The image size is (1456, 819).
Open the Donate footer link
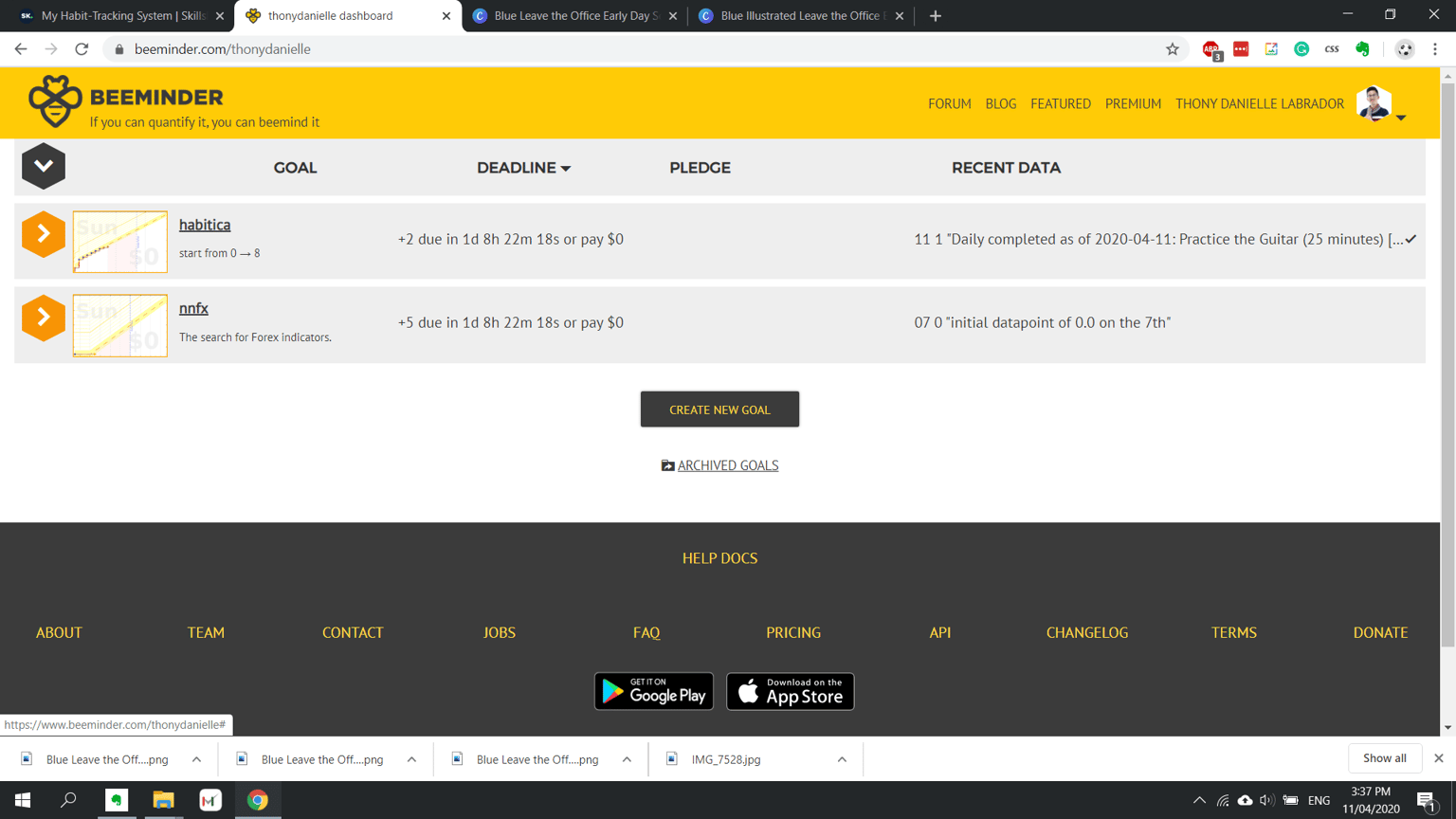pos(1380,632)
